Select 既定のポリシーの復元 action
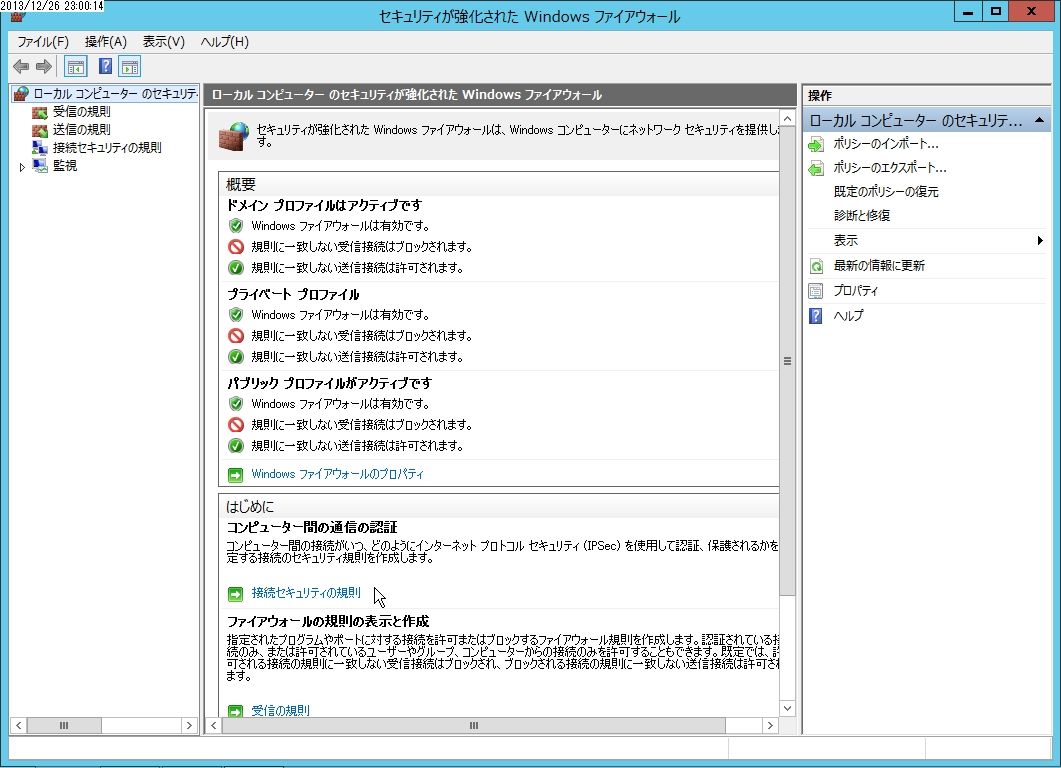This screenshot has width=1061, height=768. pyautogui.click(x=886, y=192)
